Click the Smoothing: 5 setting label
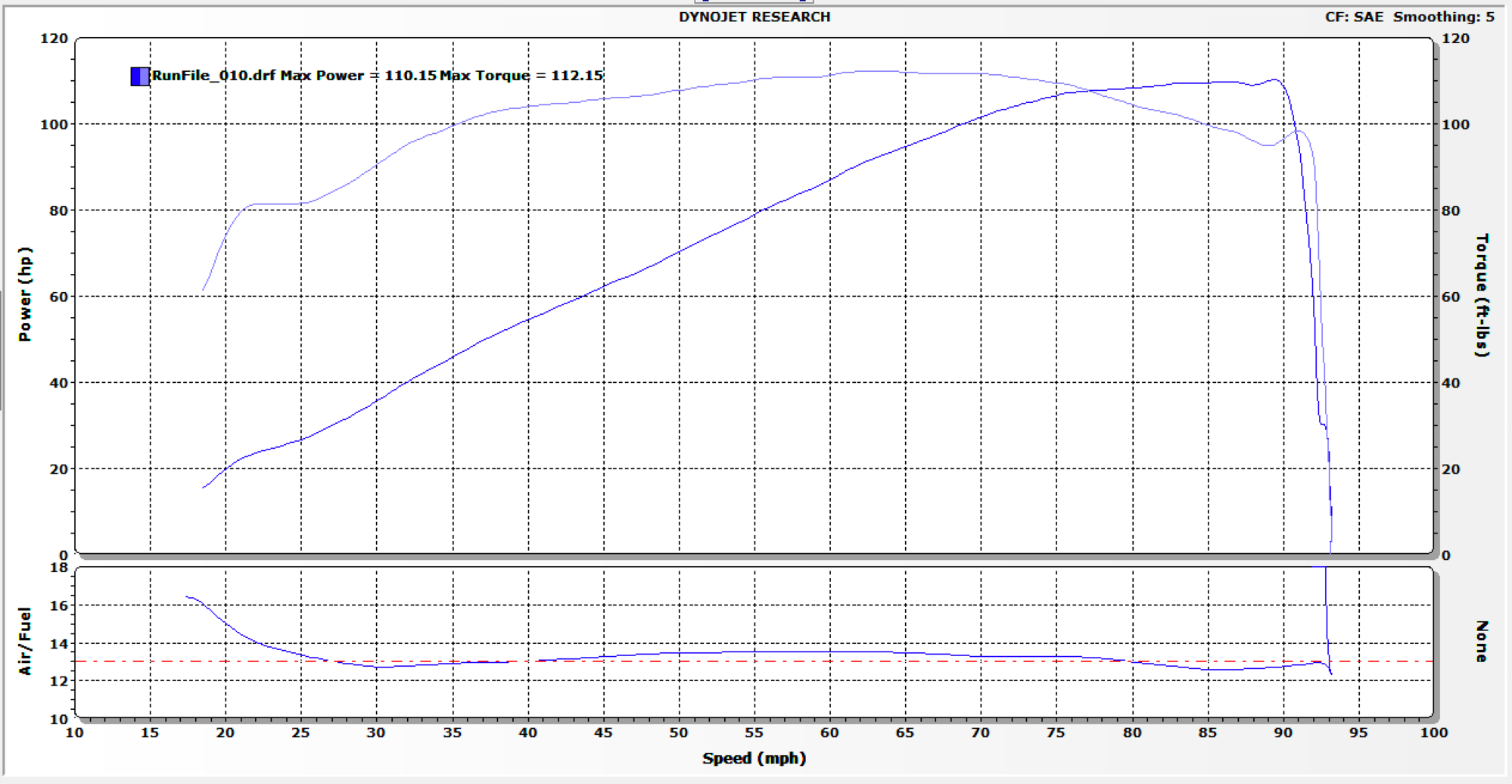 point(1443,17)
